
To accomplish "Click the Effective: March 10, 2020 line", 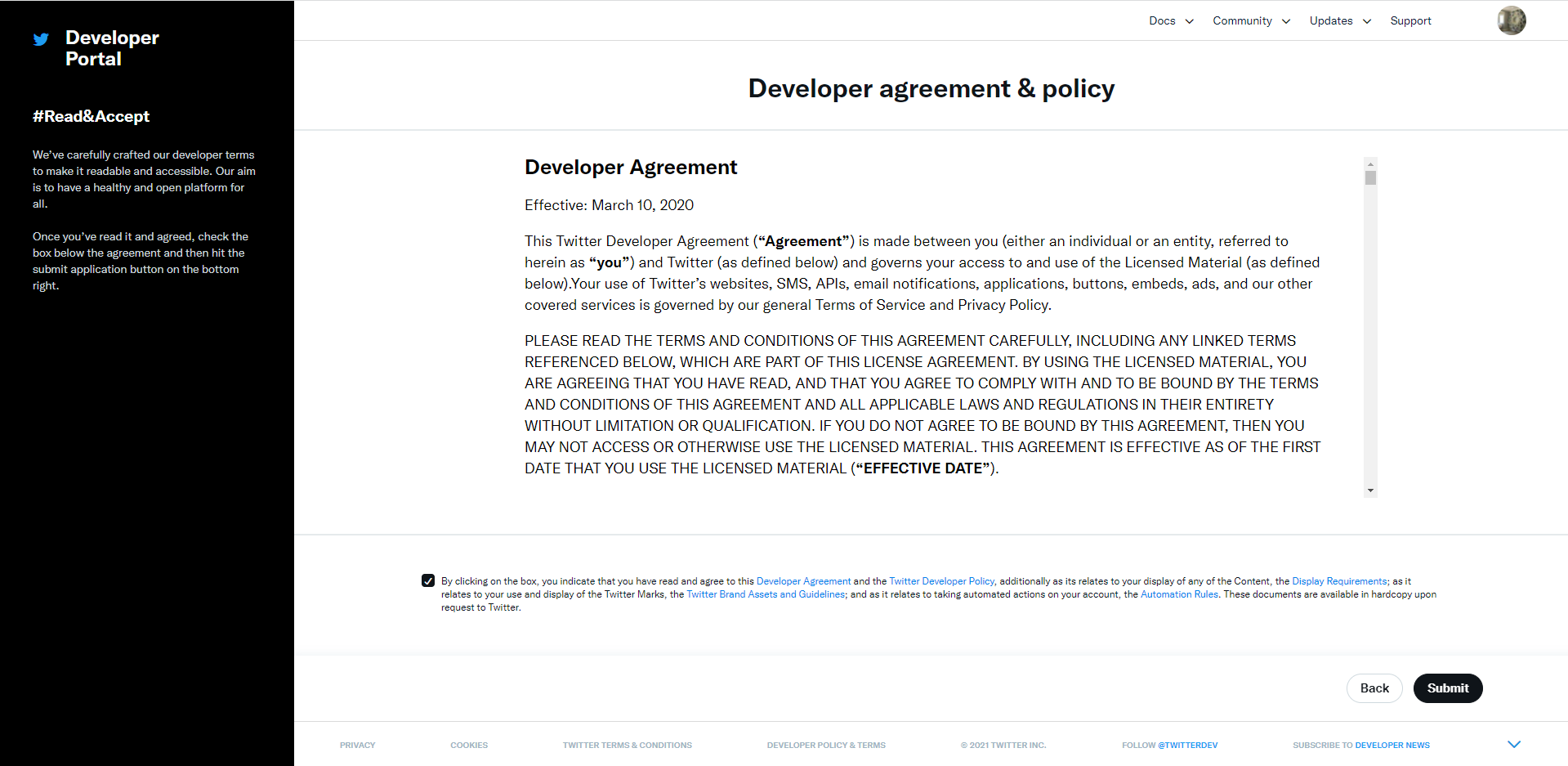I will click(609, 205).
